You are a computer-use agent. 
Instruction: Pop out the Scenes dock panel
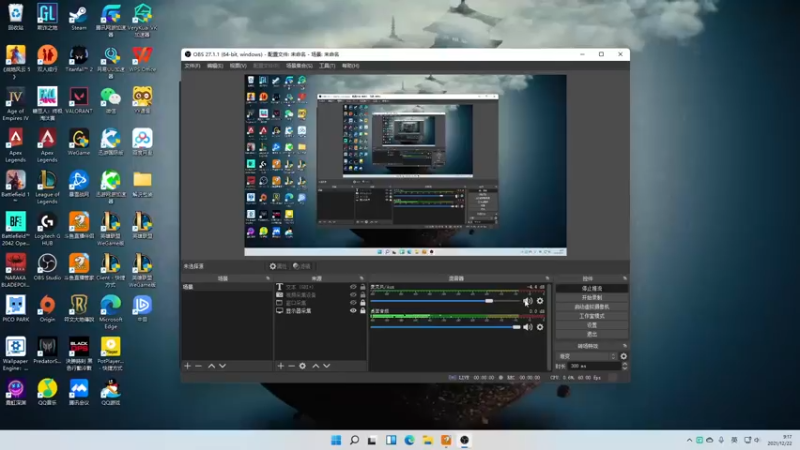coord(268,279)
